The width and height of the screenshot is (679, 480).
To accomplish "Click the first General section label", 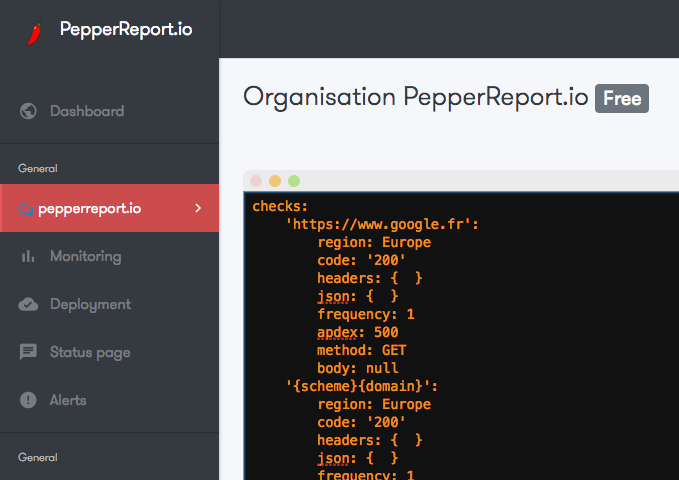I will click(38, 169).
